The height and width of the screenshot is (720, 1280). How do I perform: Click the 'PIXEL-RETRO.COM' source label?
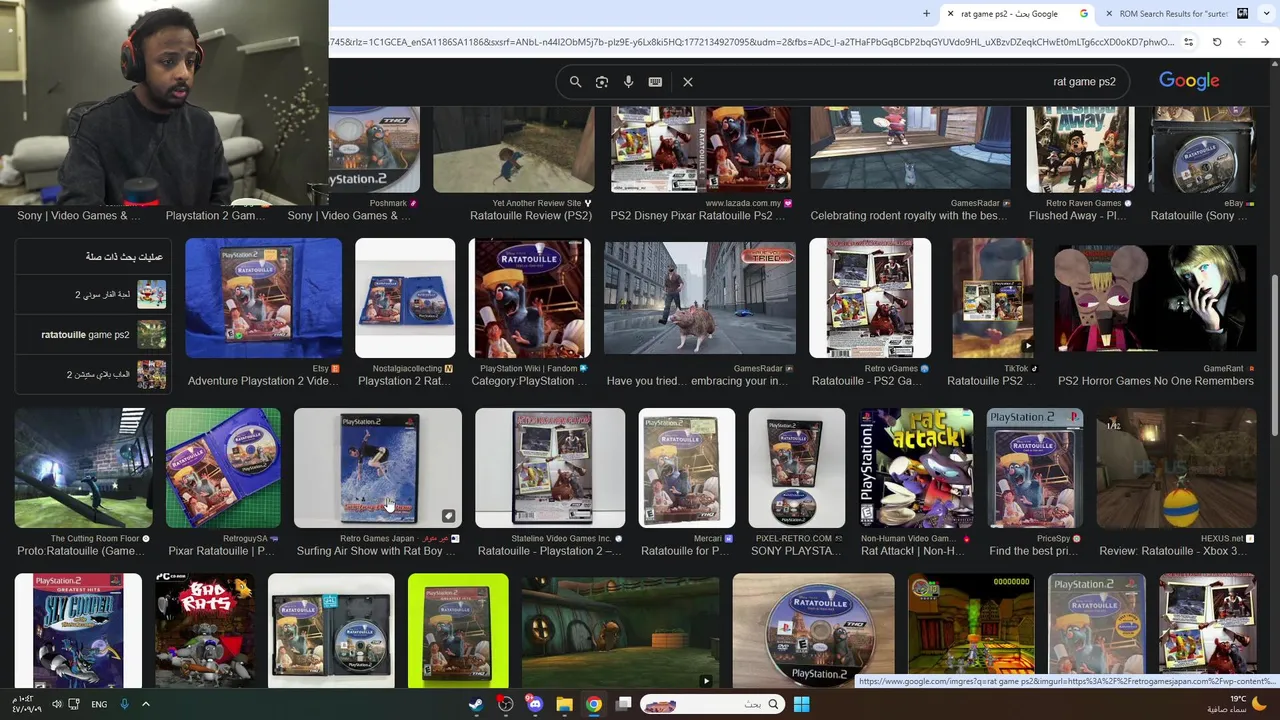(x=793, y=539)
